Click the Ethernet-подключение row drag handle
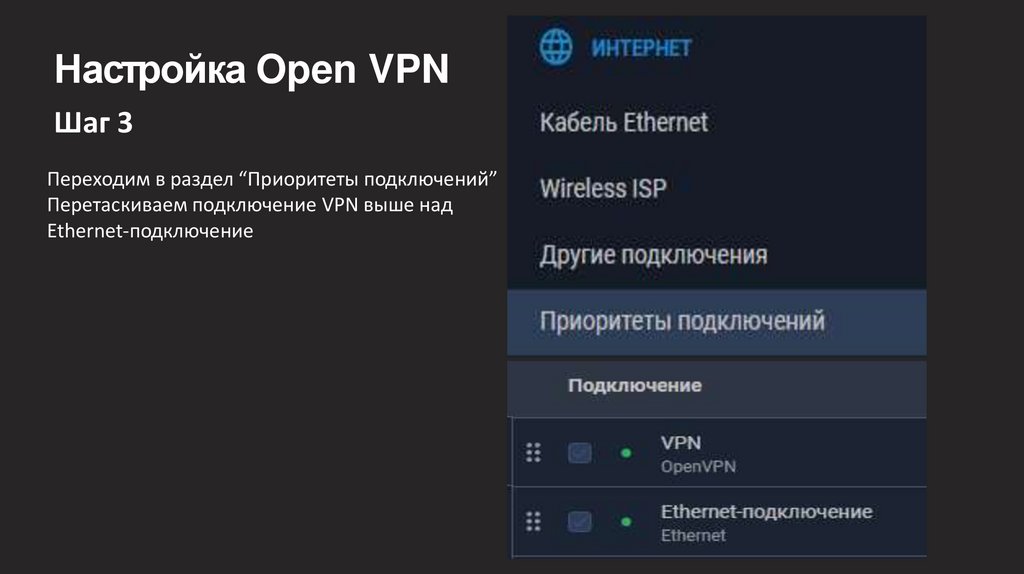 [x=533, y=521]
